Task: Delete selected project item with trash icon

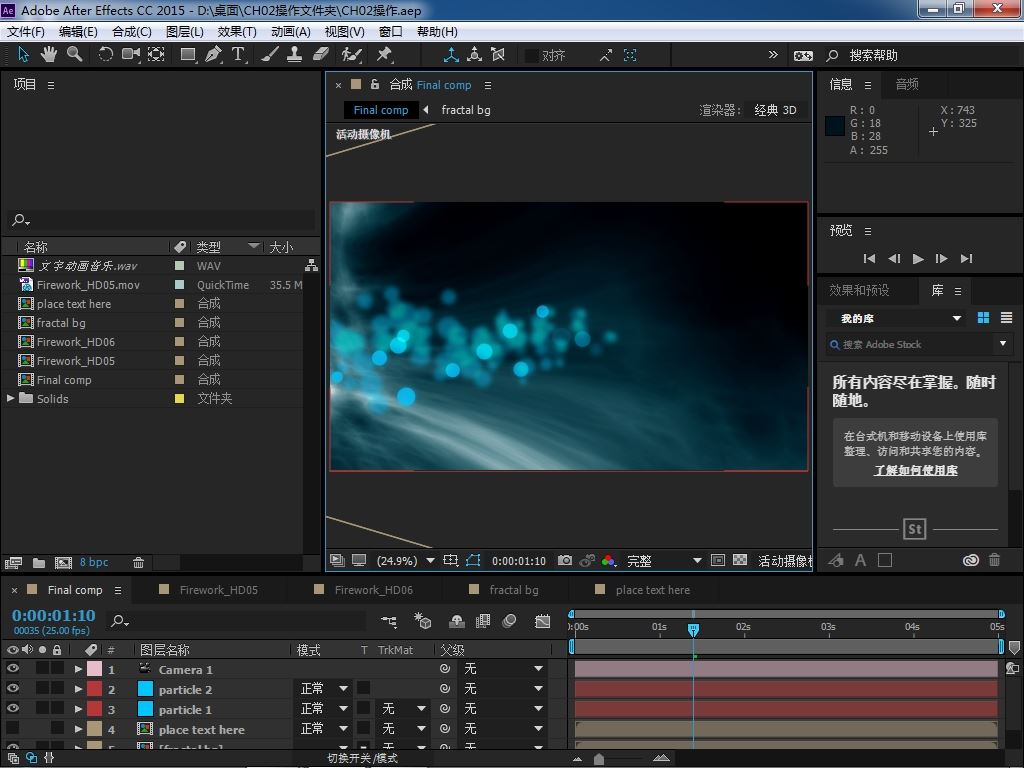Action: (x=139, y=563)
